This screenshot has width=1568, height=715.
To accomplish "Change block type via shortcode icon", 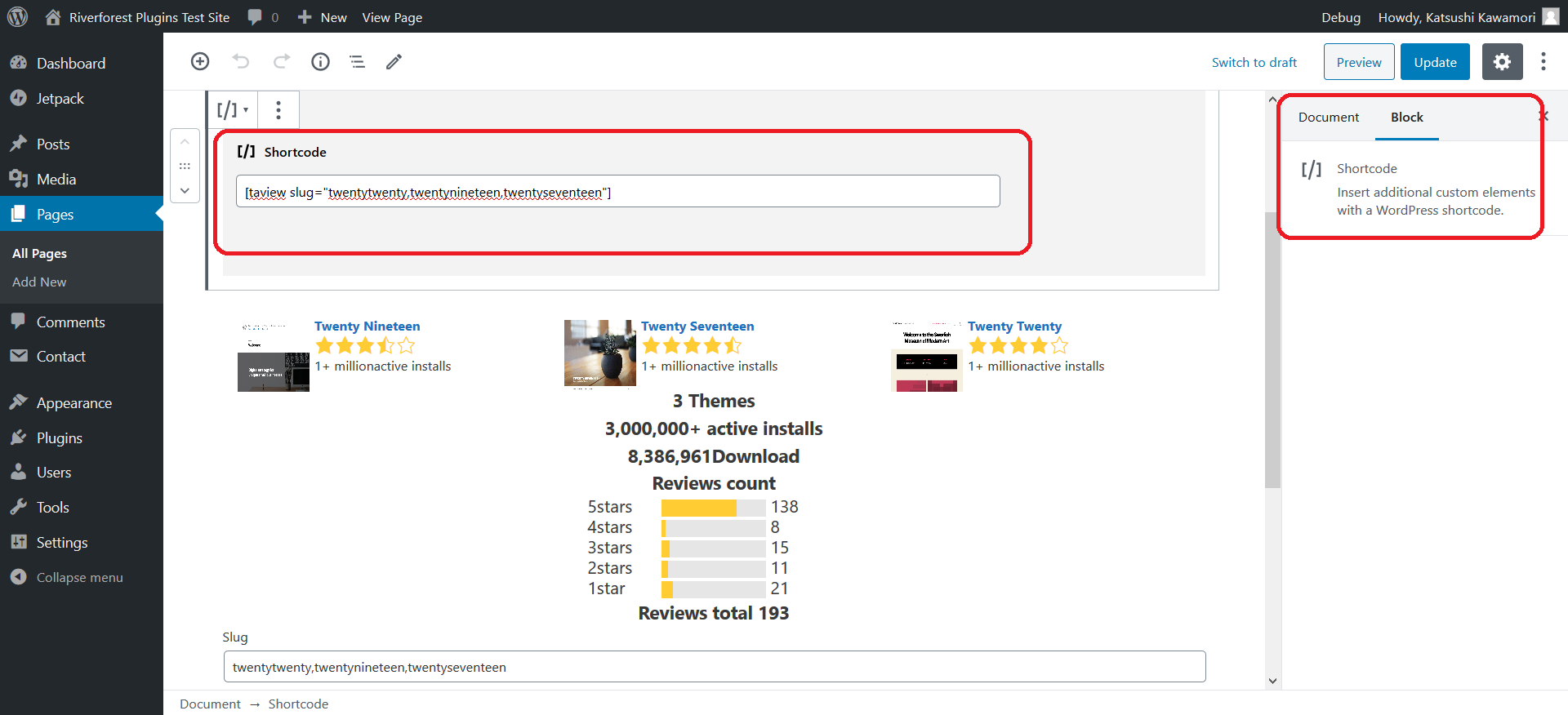I will (232, 109).
